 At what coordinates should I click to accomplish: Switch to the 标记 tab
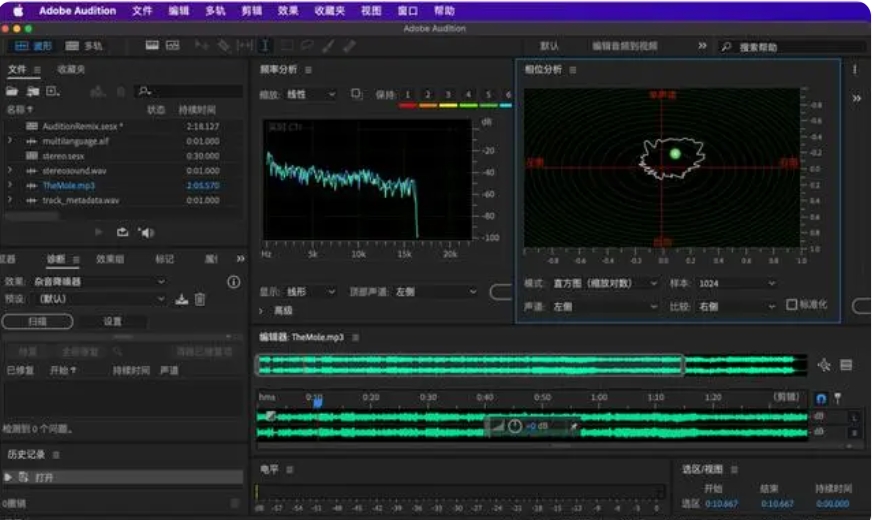pos(164,259)
